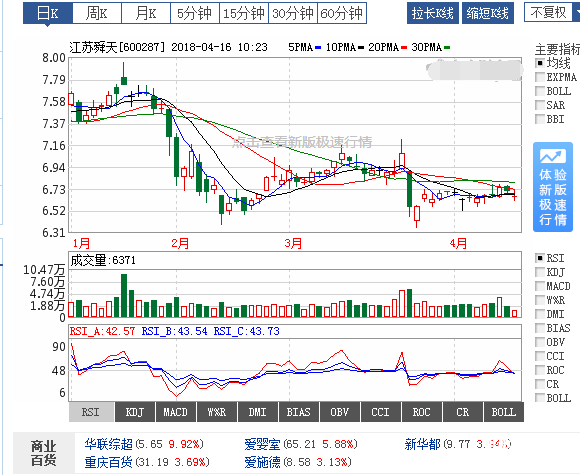
Task: Select the CR radio in side list
Action: tap(540, 384)
